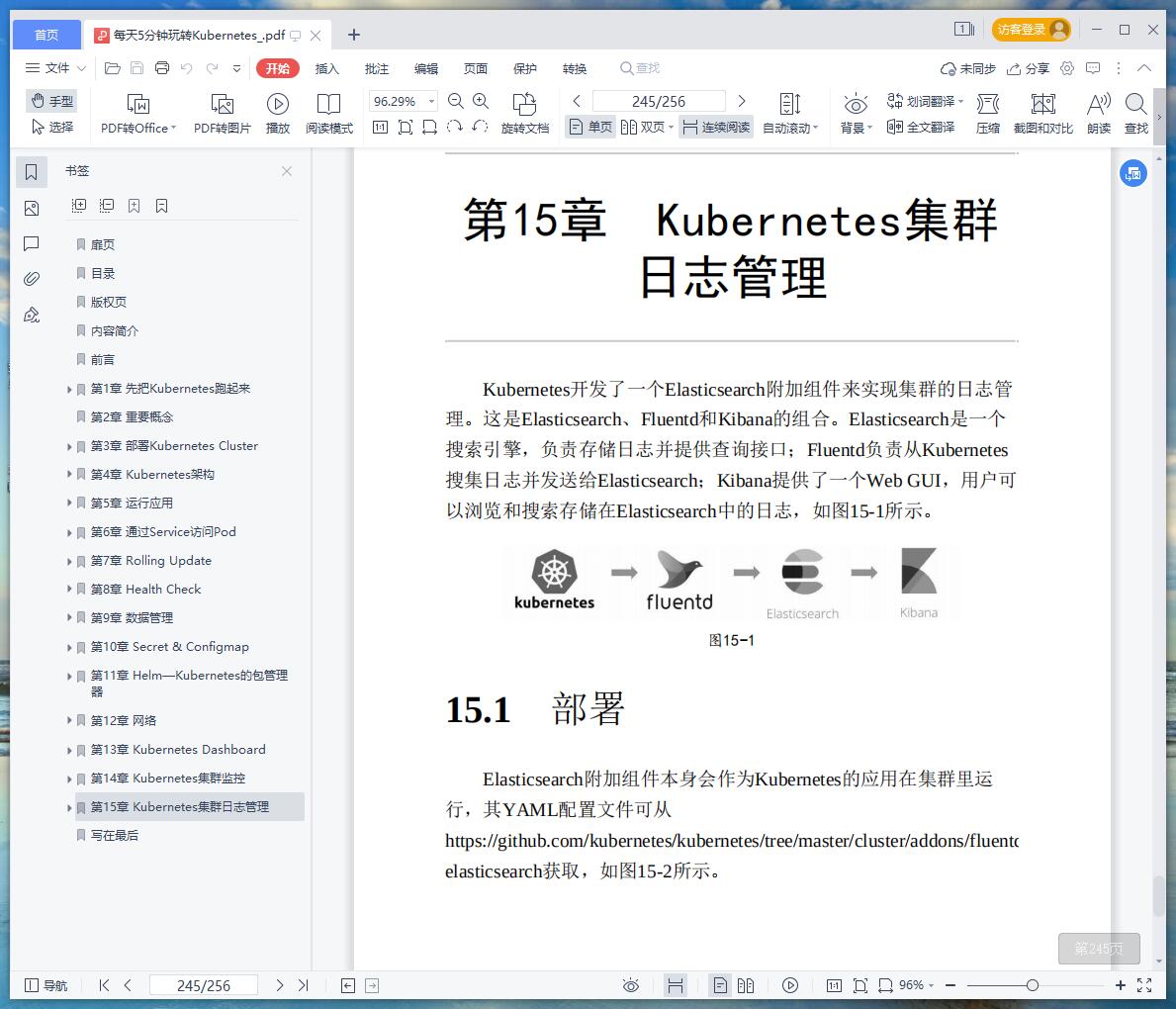Viewport: 1176px width, 1009px height.
Task: Click the Share button
Action: (x=1028, y=68)
